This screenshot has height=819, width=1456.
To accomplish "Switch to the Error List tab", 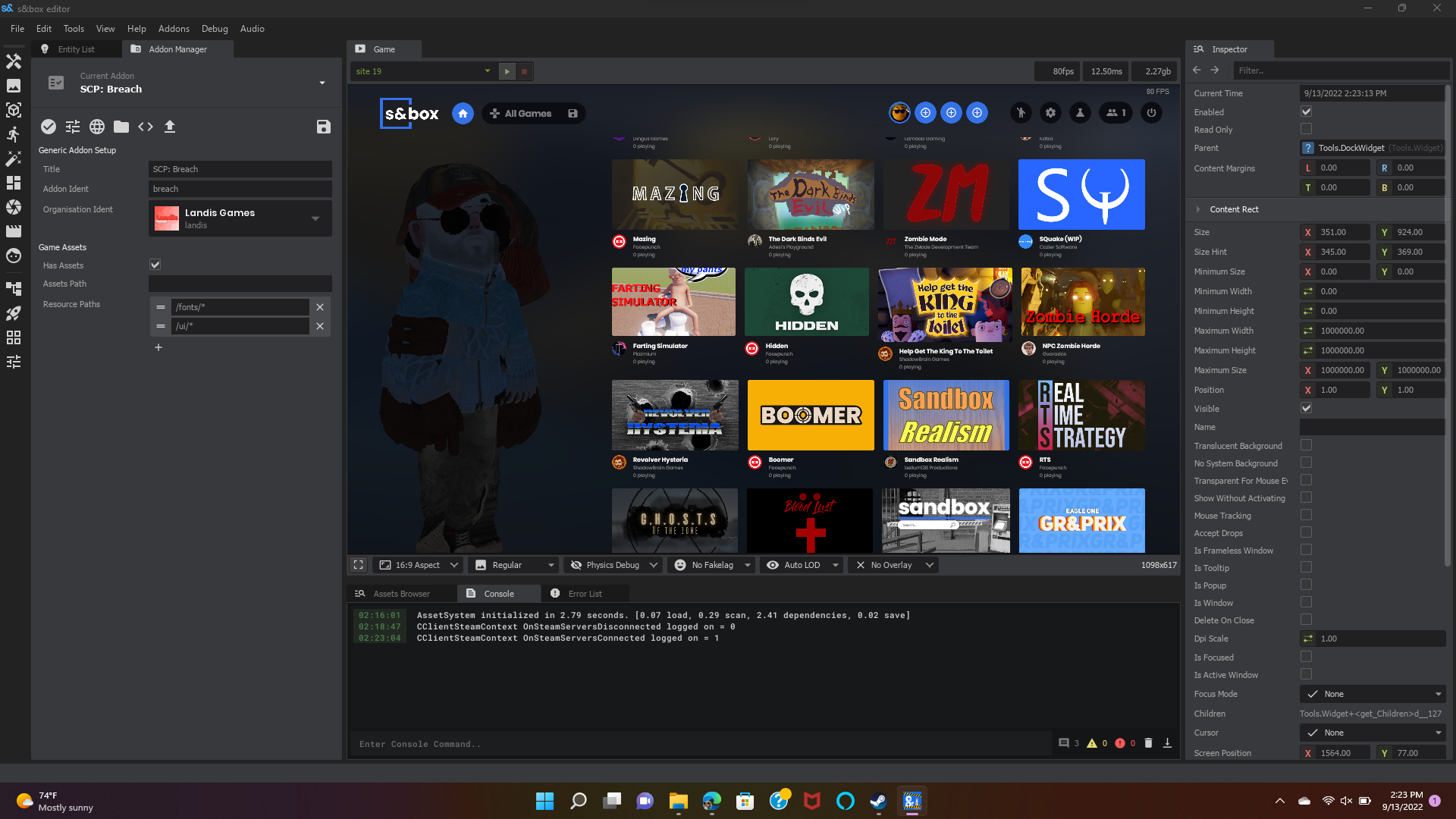I will pos(585,593).
